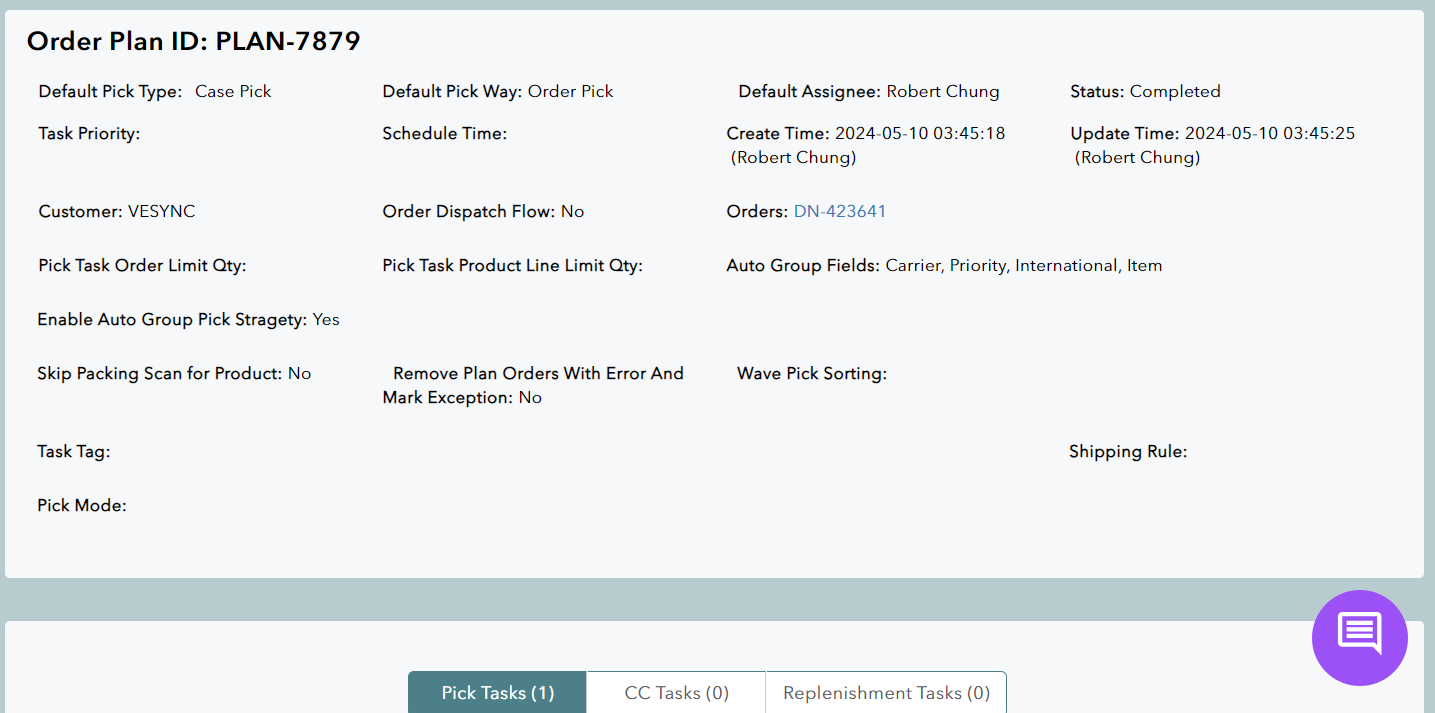Open the Replenishment Tasks tab
Image resolution: width=1435 pixels, height=713 pixels.
(886, 693)
